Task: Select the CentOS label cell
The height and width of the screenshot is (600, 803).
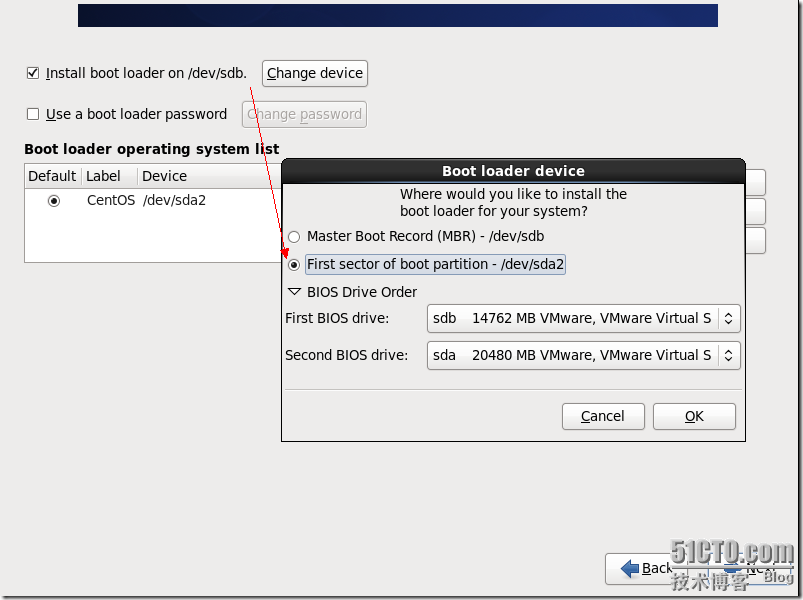Action: (111, 200)
